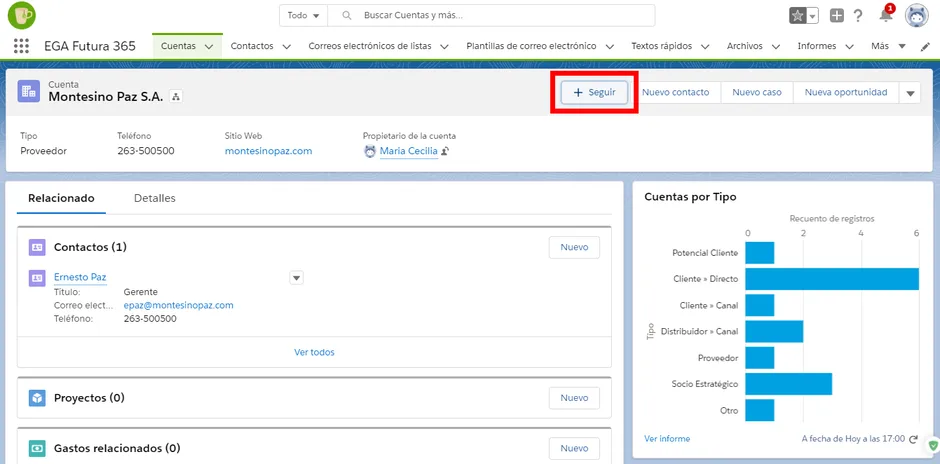Click Ver todos in Contactos
Image resolution: width=940 pixels, height=464 pixels.
pyautogui.click(x=314, y=352)
